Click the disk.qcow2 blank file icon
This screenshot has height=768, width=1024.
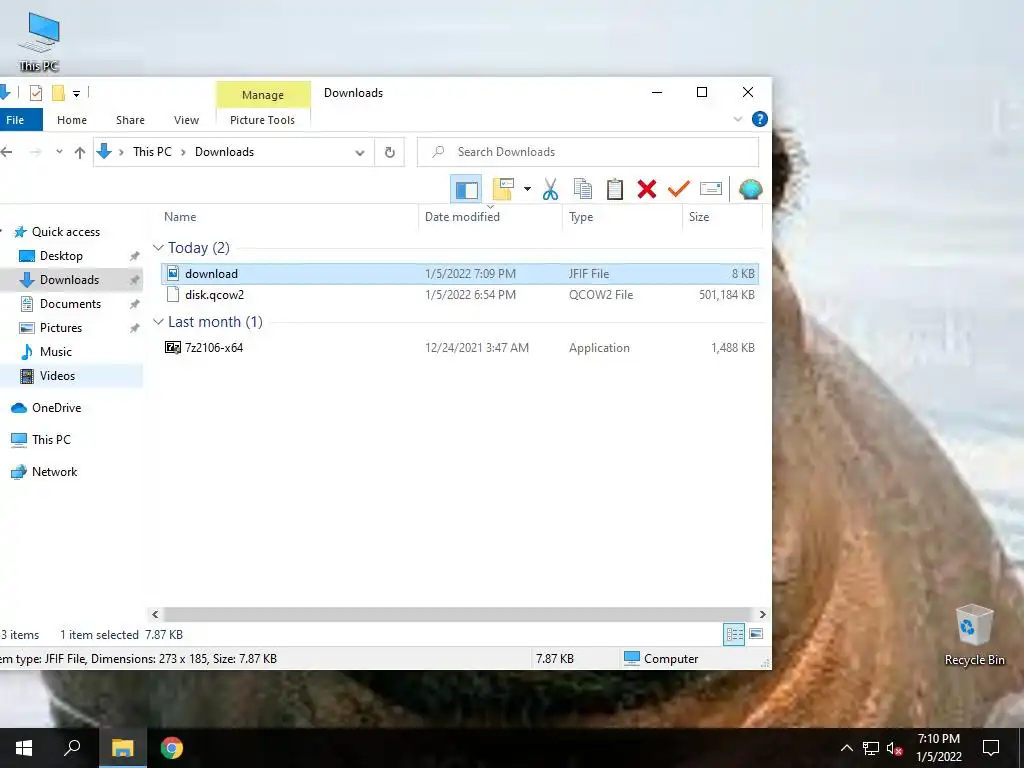173,295
